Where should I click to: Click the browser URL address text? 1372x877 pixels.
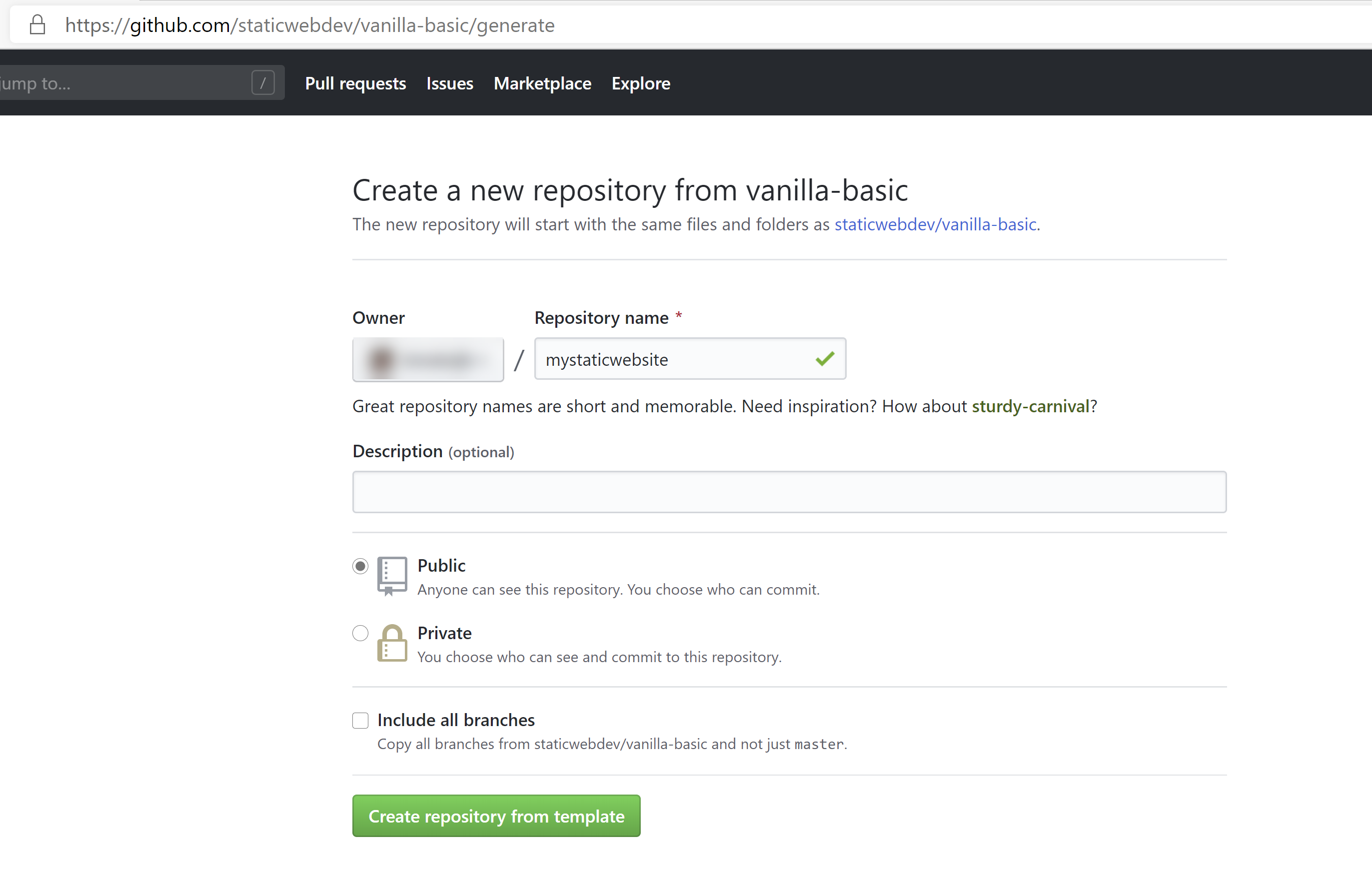(310, 25)
